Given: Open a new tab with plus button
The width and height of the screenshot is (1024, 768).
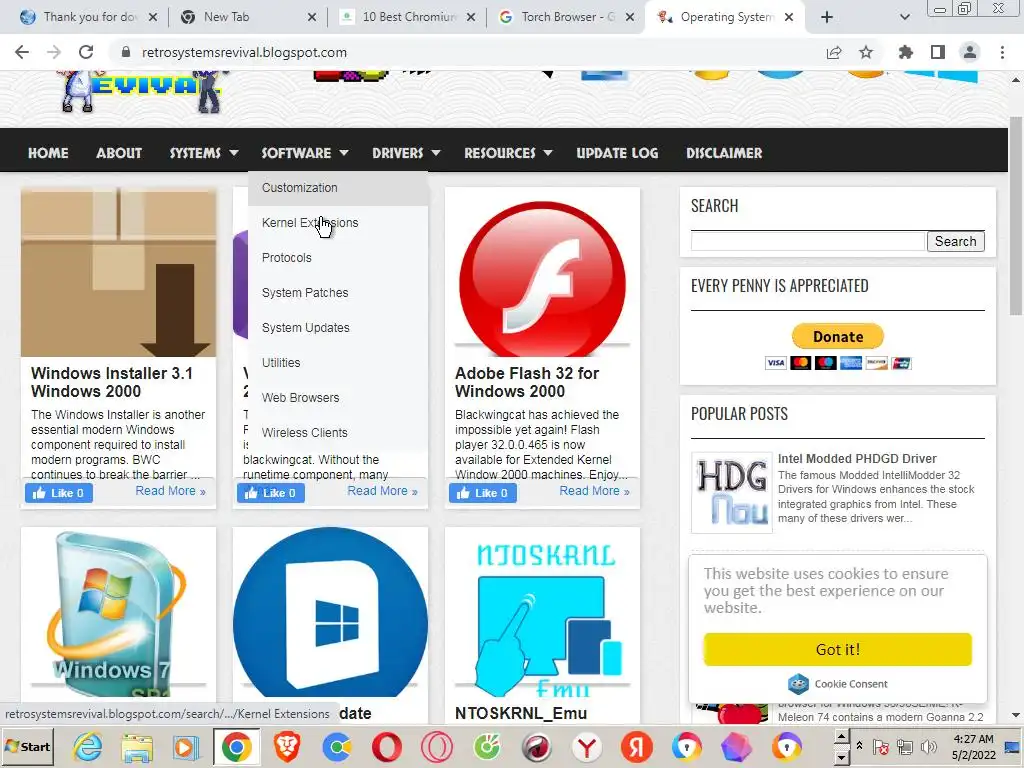Looking at the screenshot, I should (827, 17).
